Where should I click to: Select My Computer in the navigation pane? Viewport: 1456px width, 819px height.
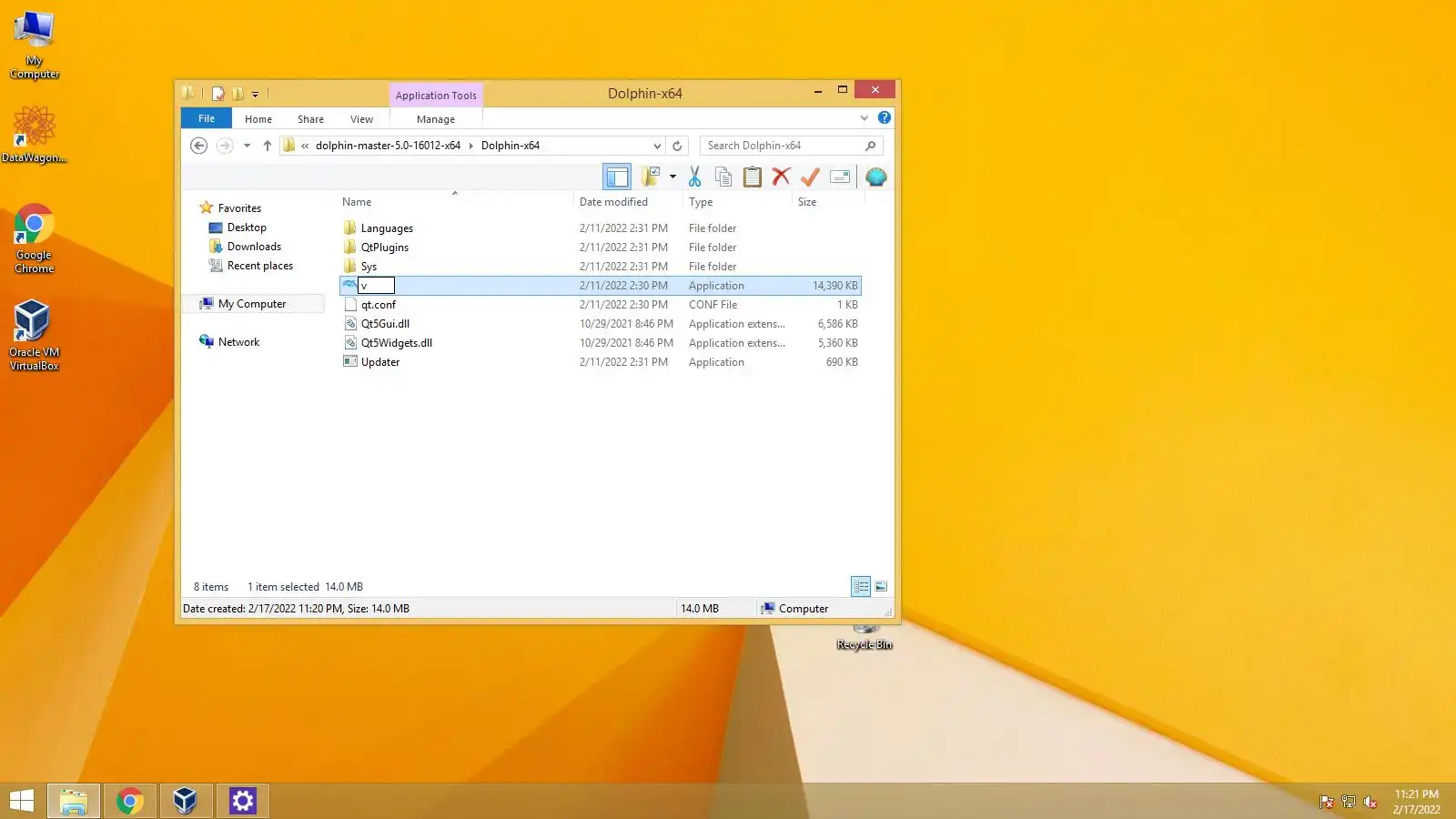pos(252,304)
